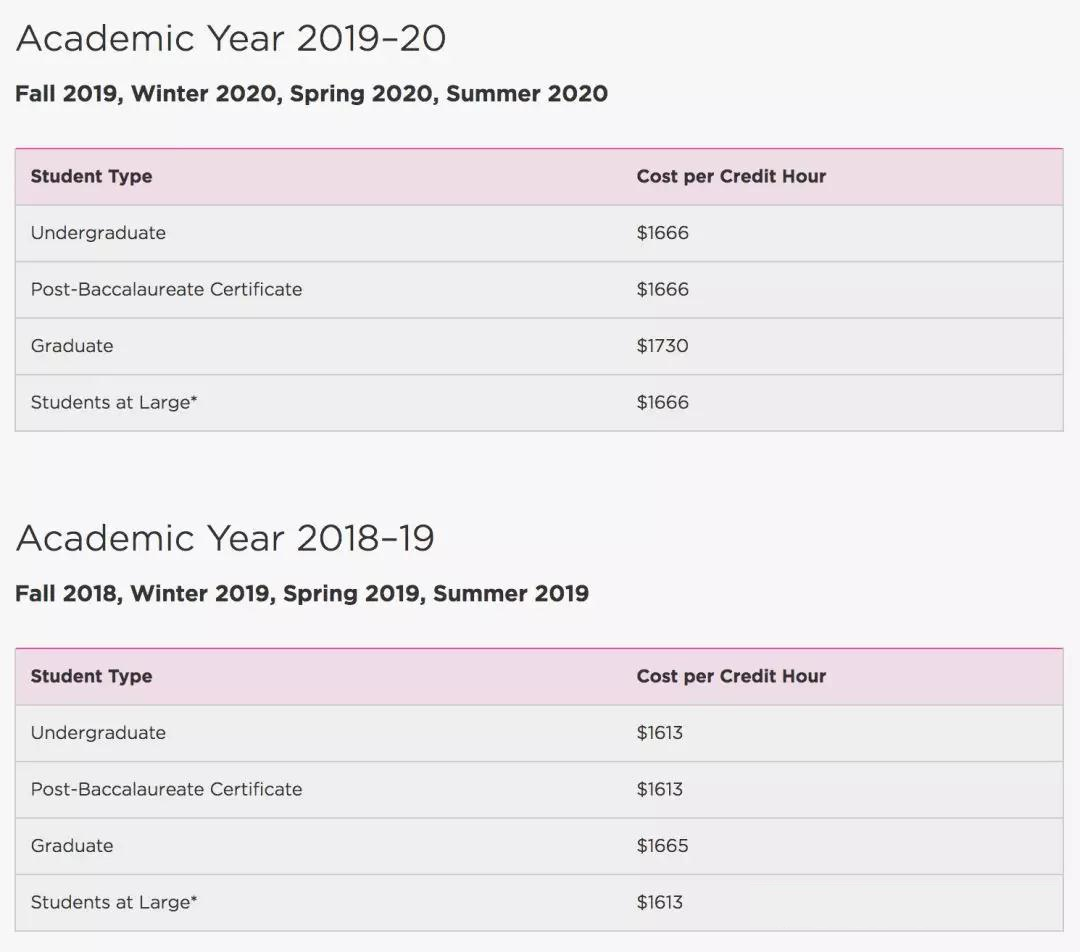Screen dimensions: 1080x952
Task: Click the $1613 cost in 2018–19 Undergraduate row
Action: point(659,733)
